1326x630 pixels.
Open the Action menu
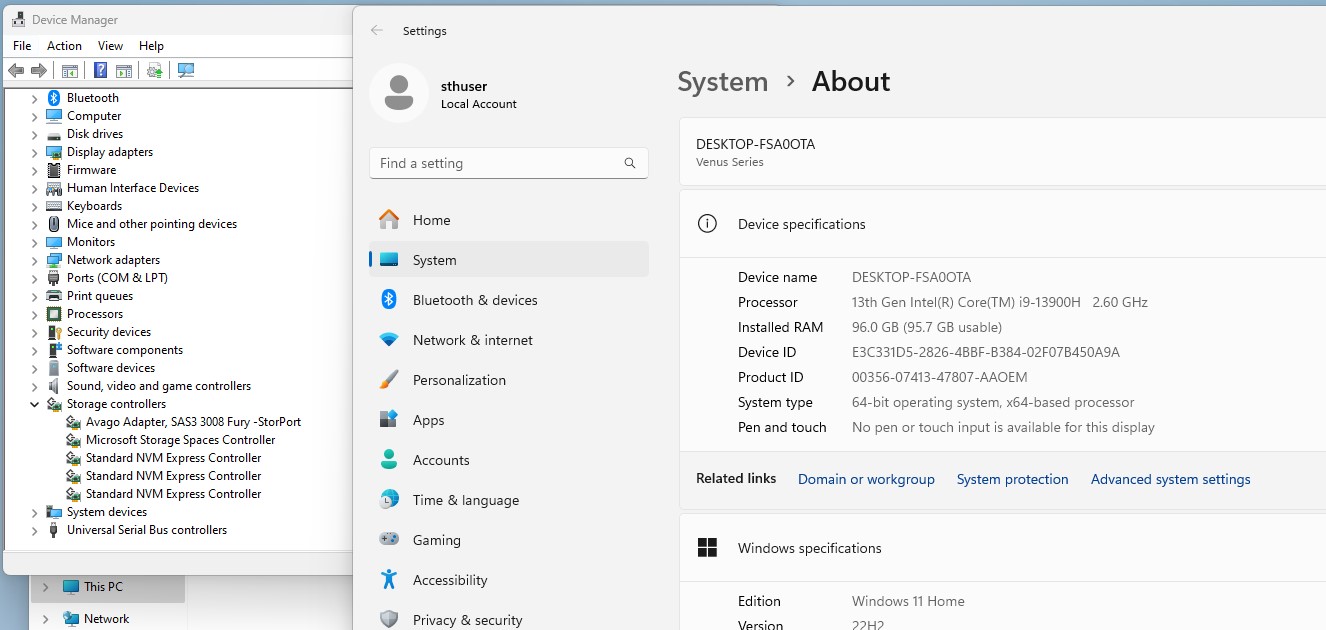[x=64, y=46]
